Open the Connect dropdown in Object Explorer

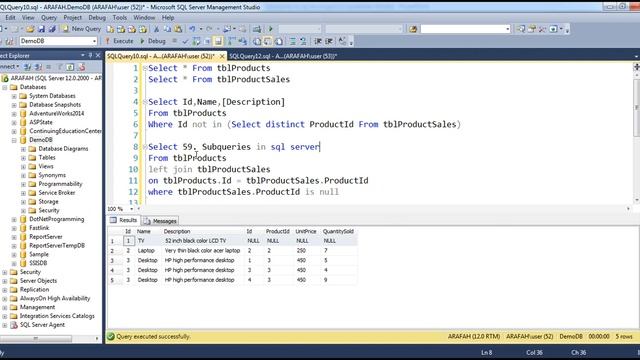(x=18, y=67)
